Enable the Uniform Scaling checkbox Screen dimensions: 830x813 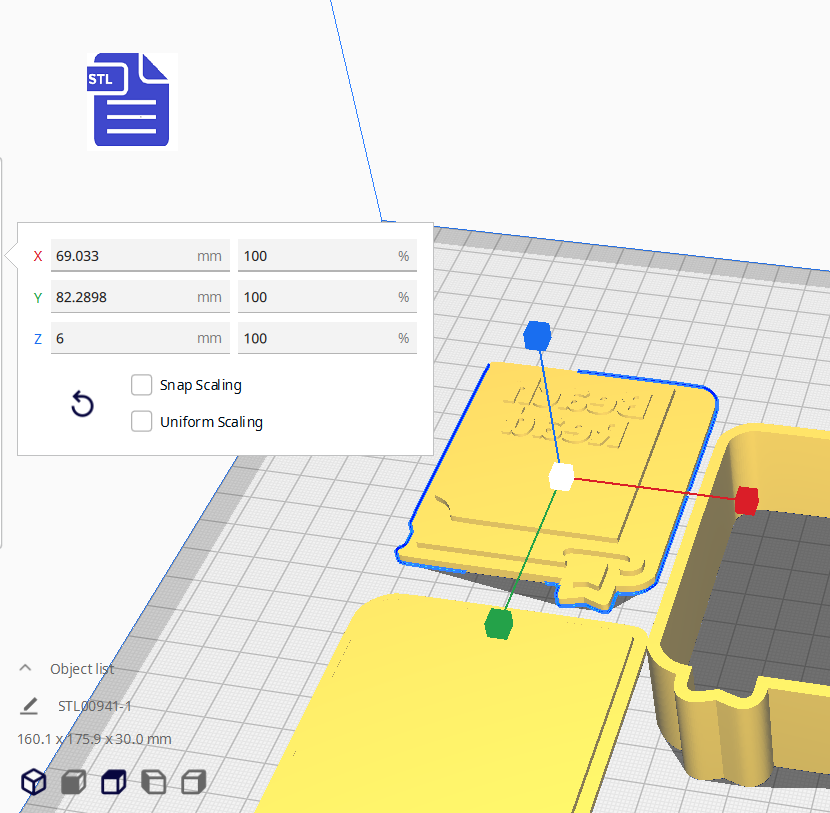[x=142, y=421]
